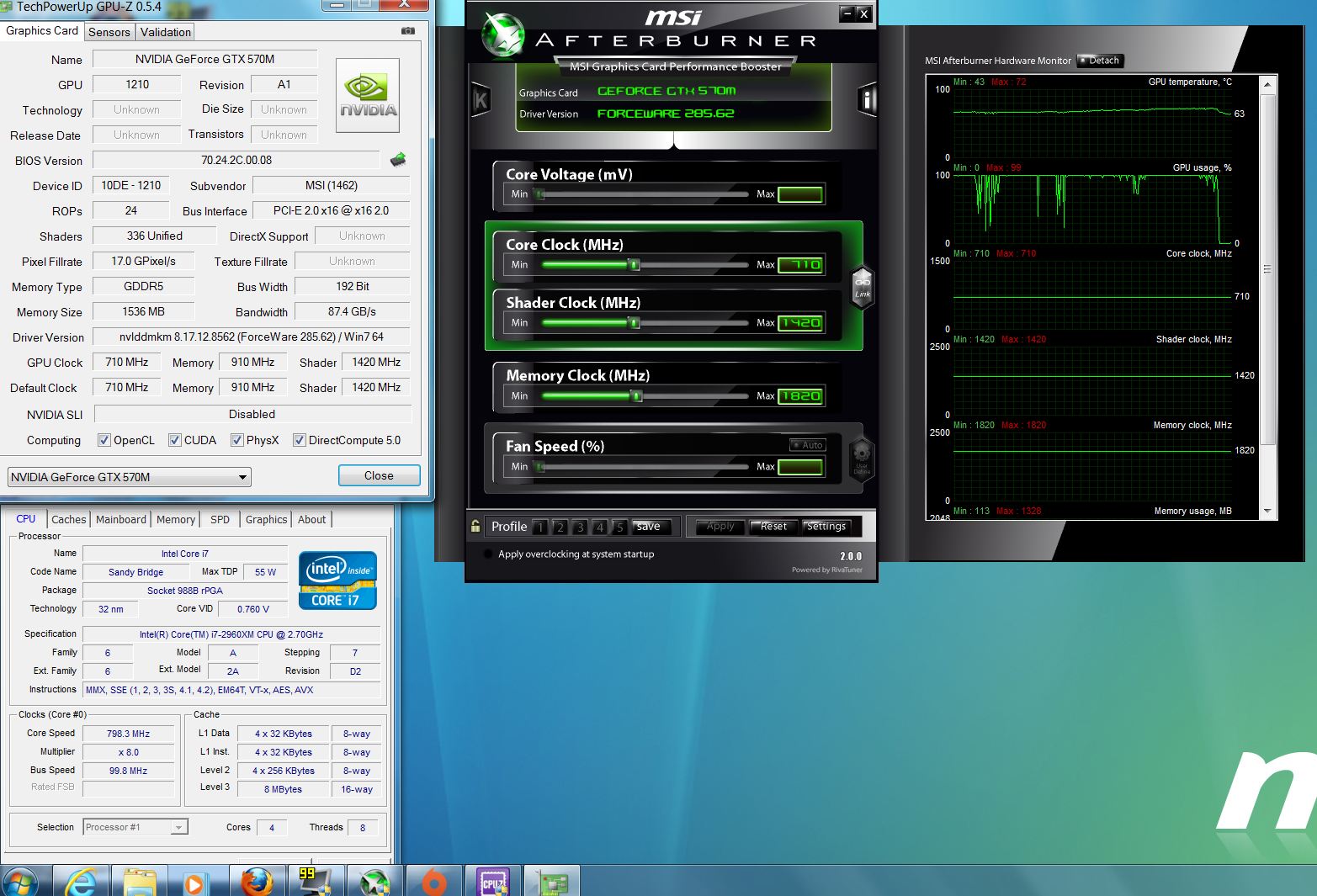The height and width of the screenshot is (896, 1317).
Task: Click the Shader Clock value box 1420
Action: click(x=800, y=323)
